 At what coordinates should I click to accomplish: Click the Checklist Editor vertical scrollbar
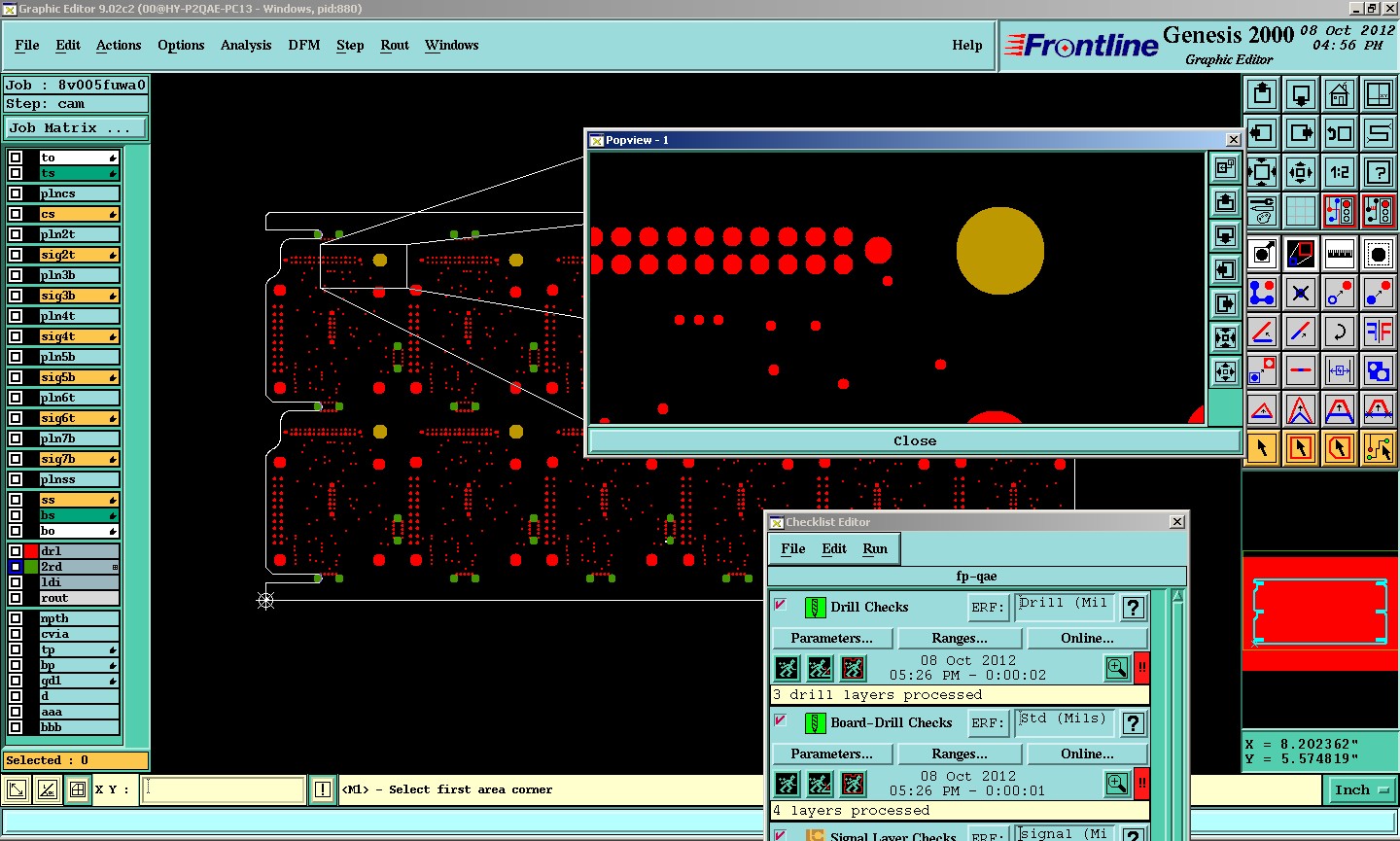click(1177, 715)
